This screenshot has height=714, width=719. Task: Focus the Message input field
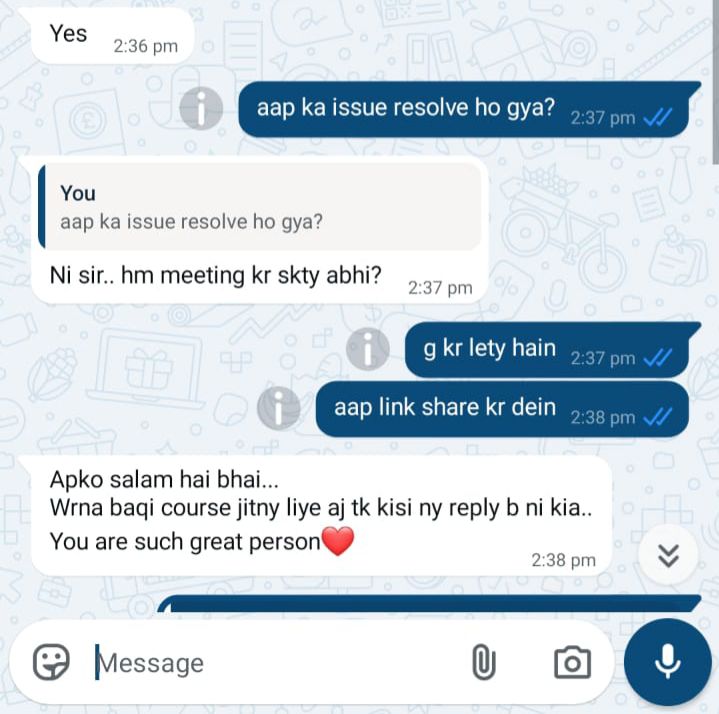[275, 663]
